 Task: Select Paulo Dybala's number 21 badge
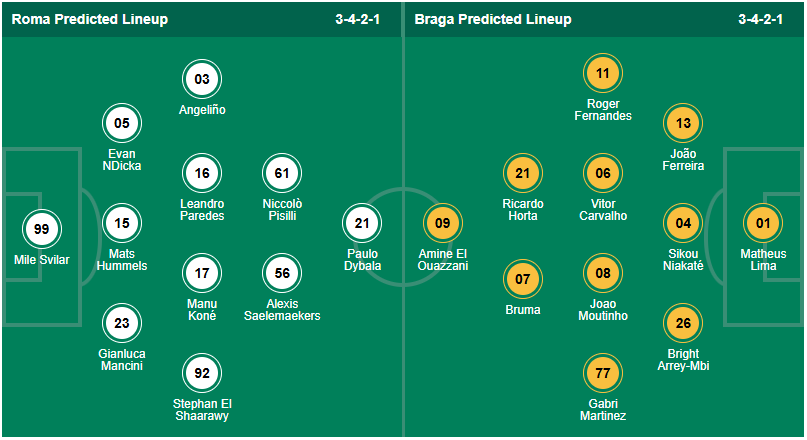[362, 223]
